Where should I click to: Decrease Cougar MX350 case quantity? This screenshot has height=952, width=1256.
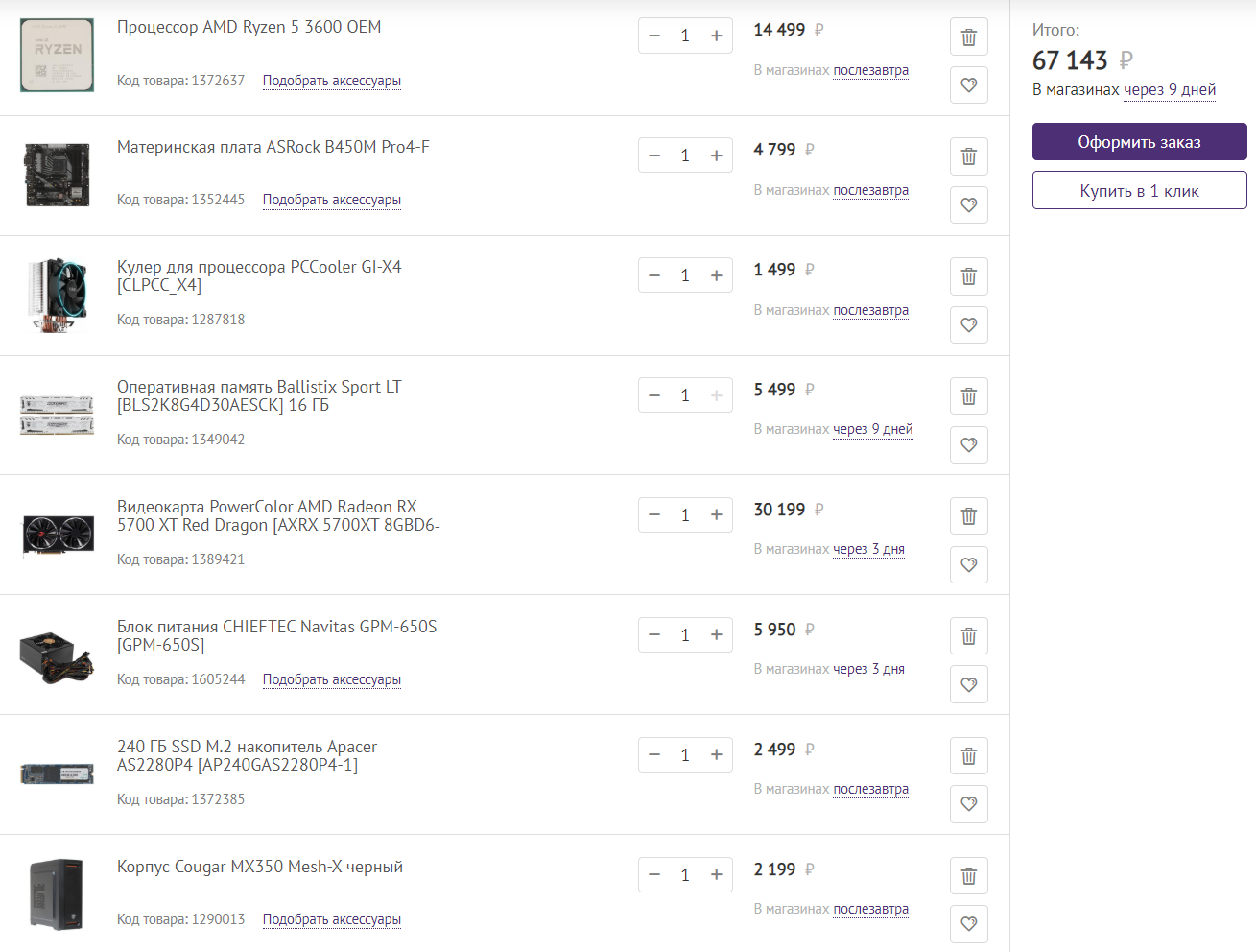coord(654,875)
